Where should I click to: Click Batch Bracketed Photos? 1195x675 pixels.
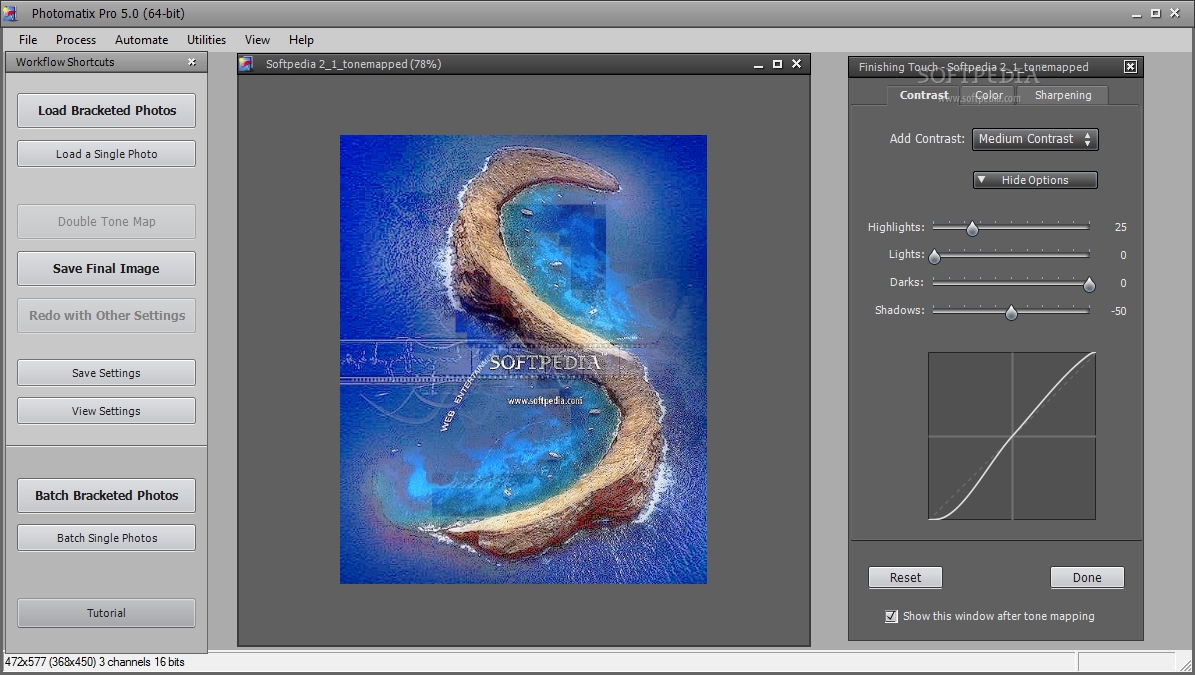pos(107,495)
